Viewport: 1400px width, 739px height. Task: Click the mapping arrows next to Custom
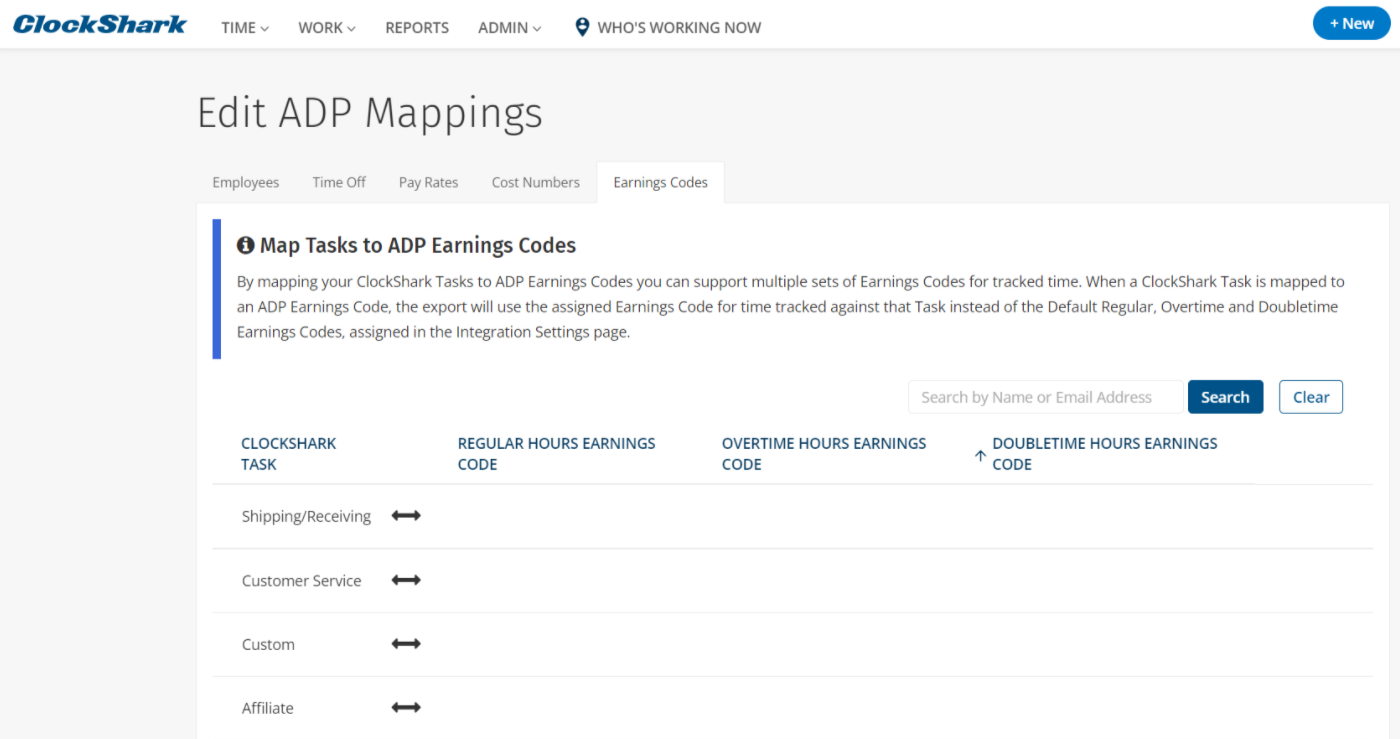click(406, 644)
